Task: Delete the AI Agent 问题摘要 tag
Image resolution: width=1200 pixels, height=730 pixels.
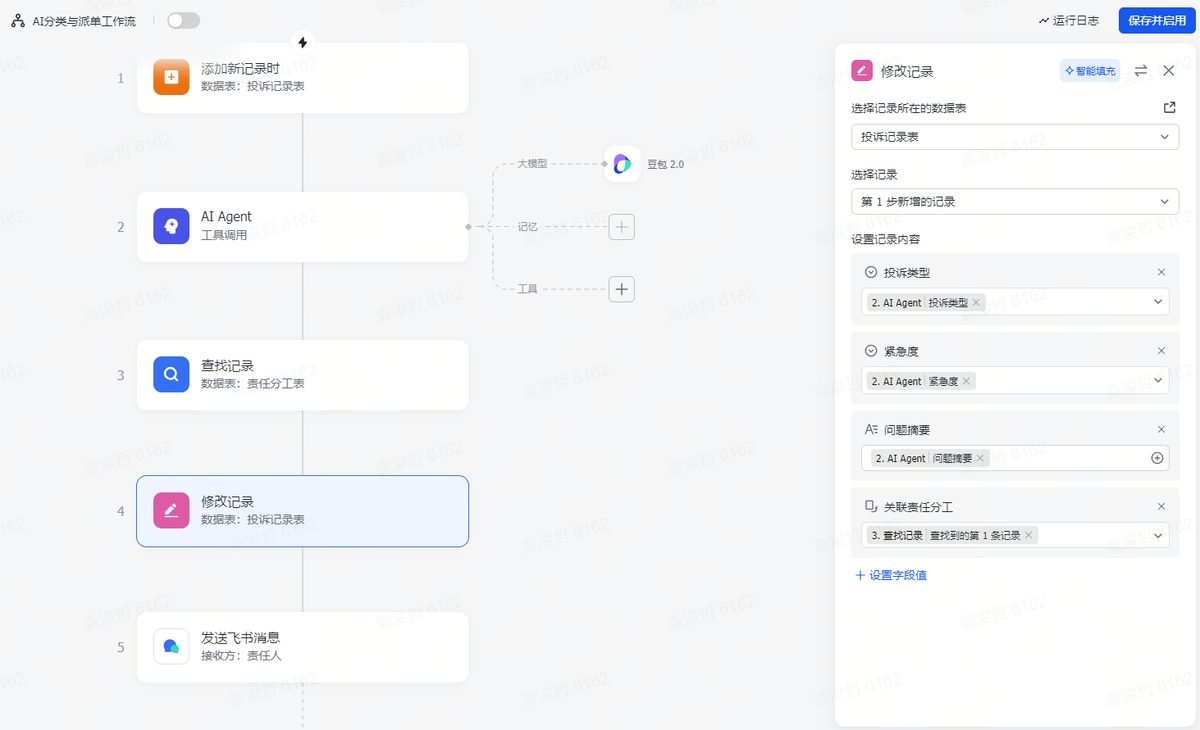Action: [980, 458]
